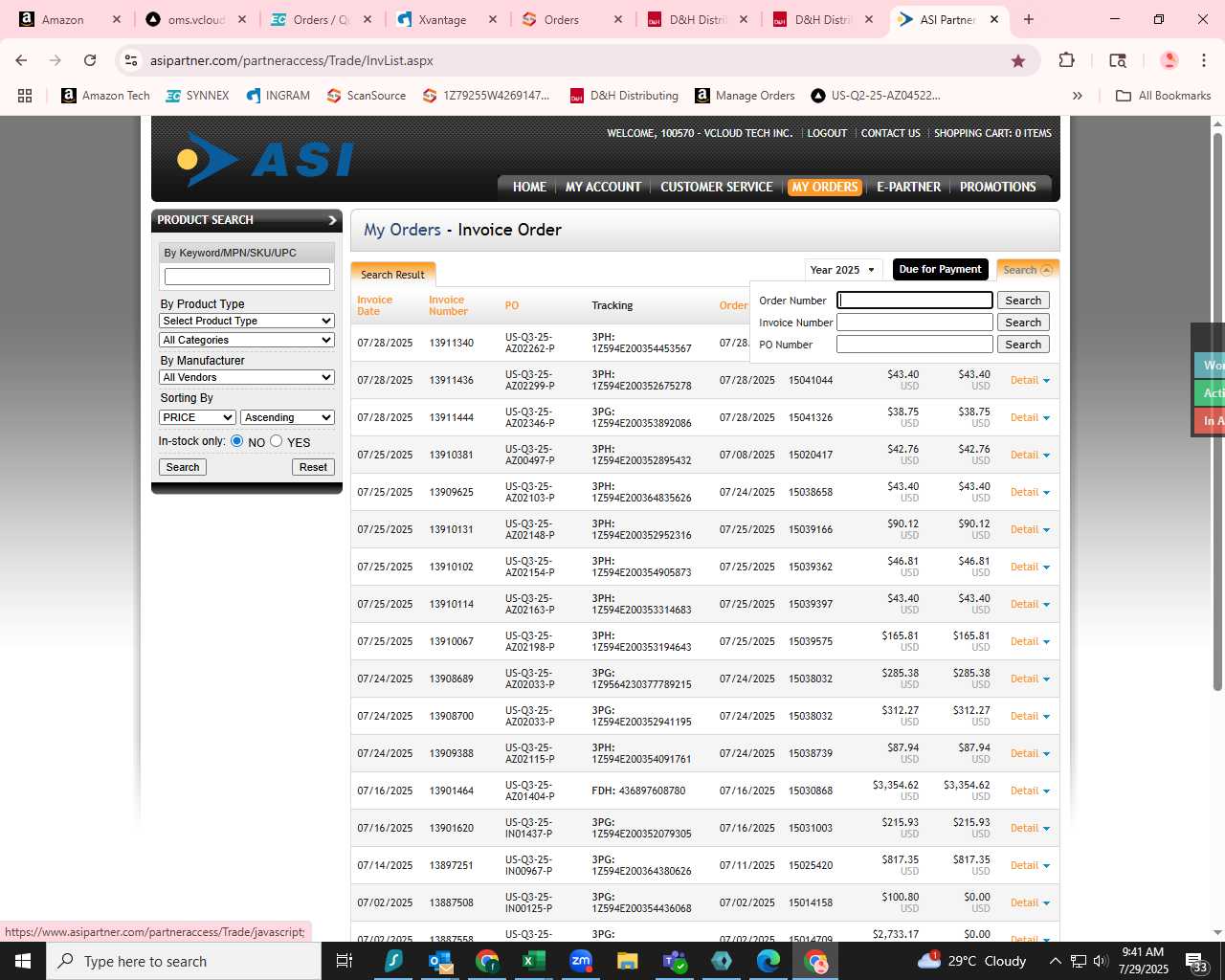
Task: Click the Reset button
Action: coord(313,467)
